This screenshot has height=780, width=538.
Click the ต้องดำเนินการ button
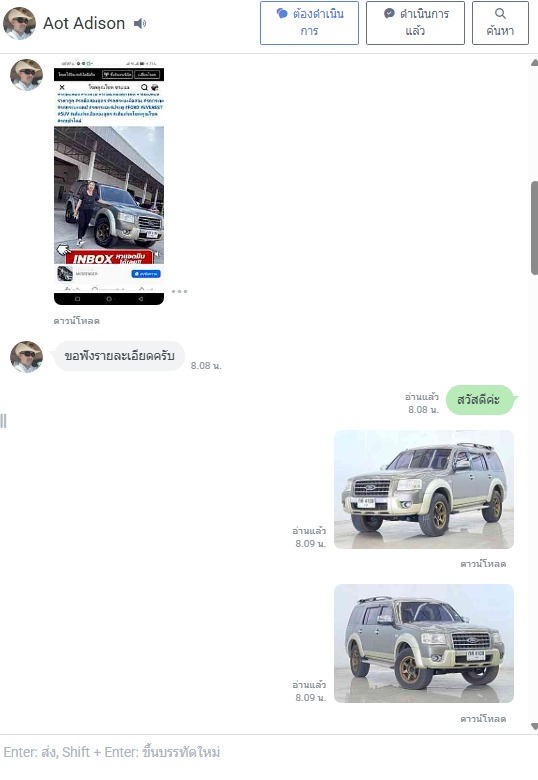[309, 23]
